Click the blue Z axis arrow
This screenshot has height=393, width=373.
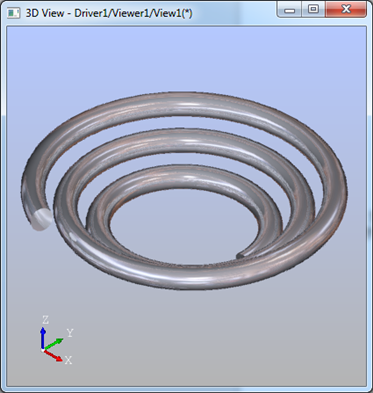coord(43,337)
